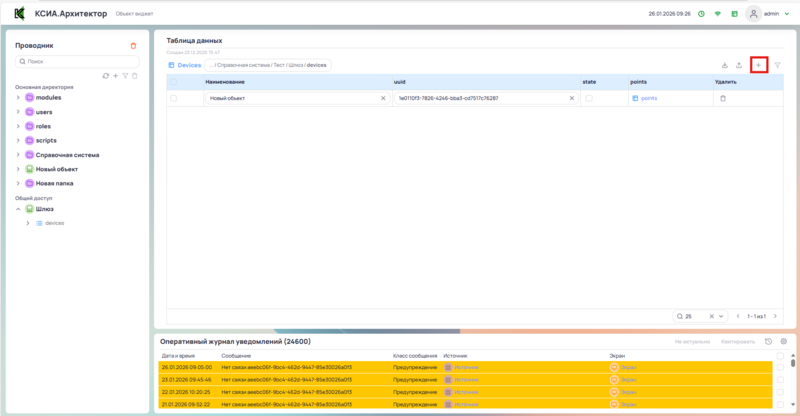Open the data table filter funnel icon

click(x=777, y=65)
